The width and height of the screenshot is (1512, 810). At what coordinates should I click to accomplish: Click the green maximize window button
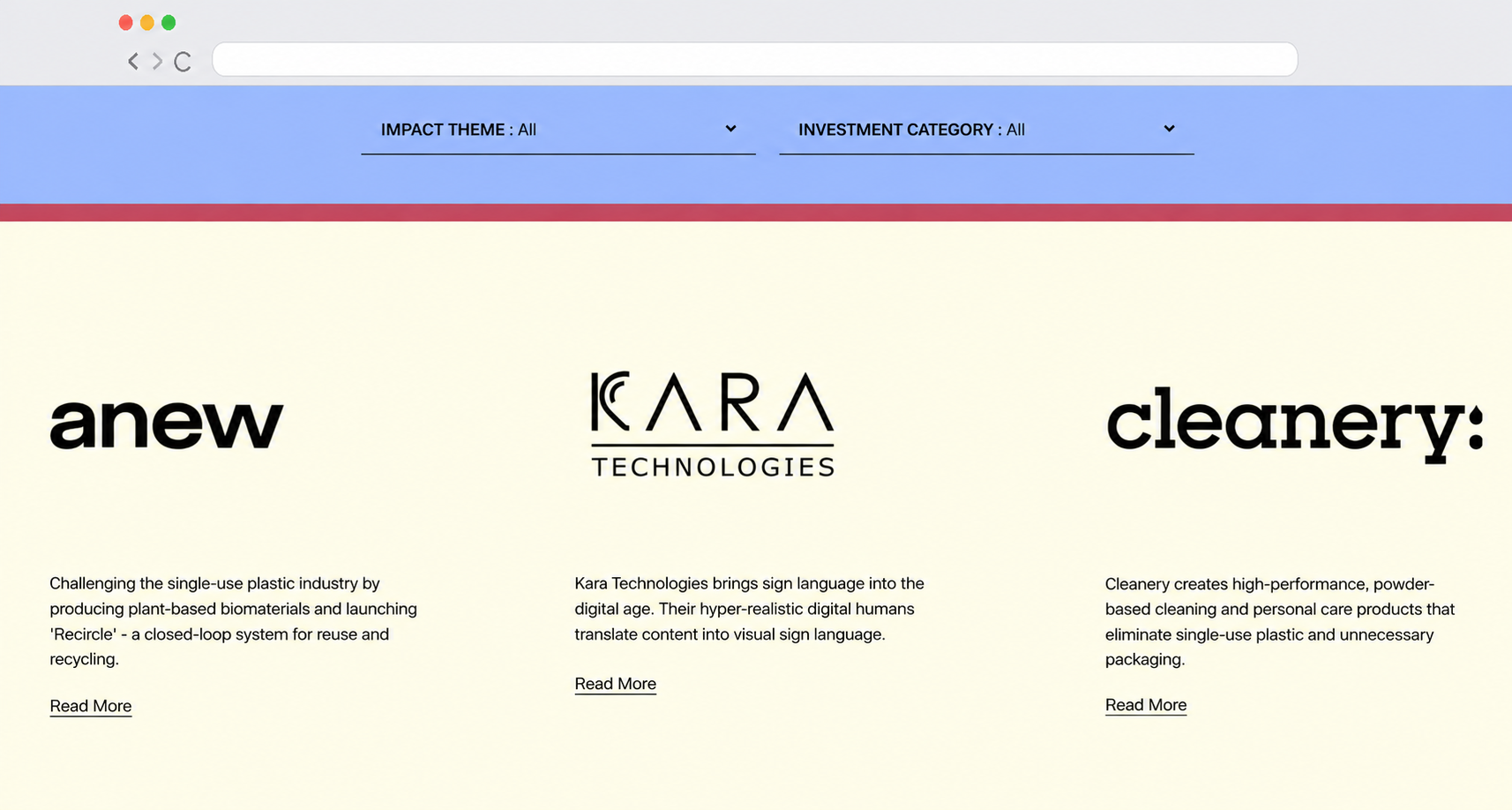coord(168,22)
